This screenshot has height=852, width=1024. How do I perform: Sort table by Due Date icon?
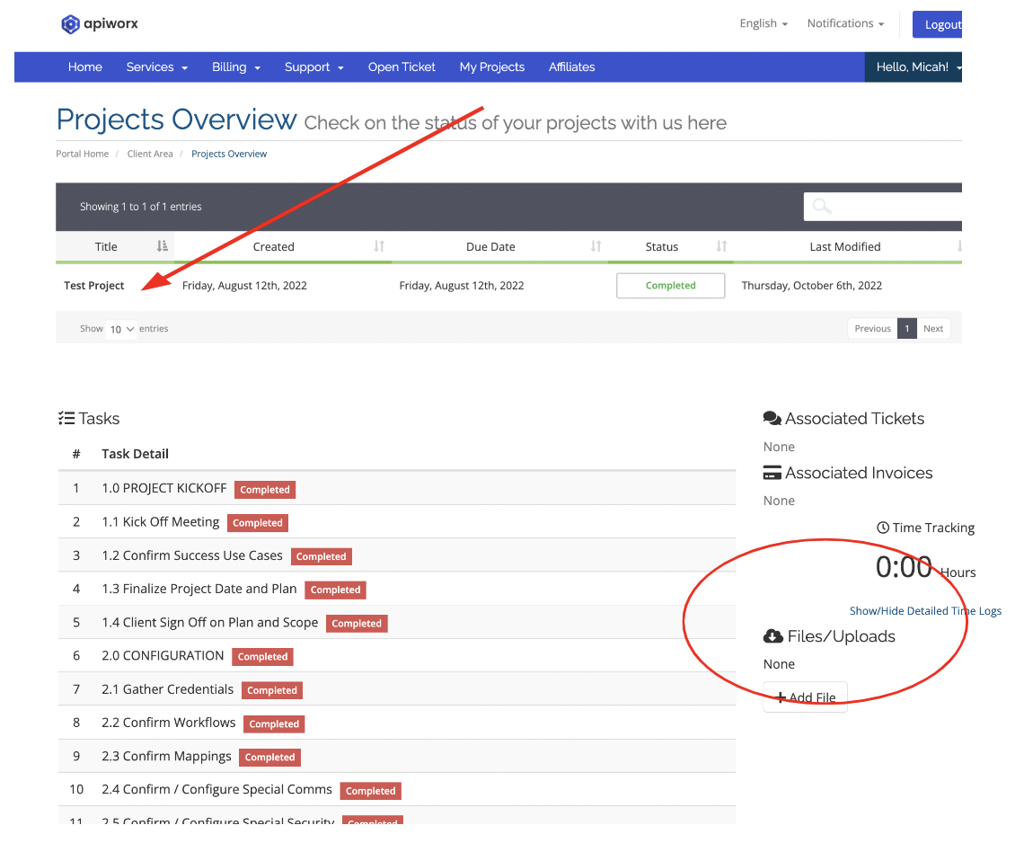coord(596,246)
